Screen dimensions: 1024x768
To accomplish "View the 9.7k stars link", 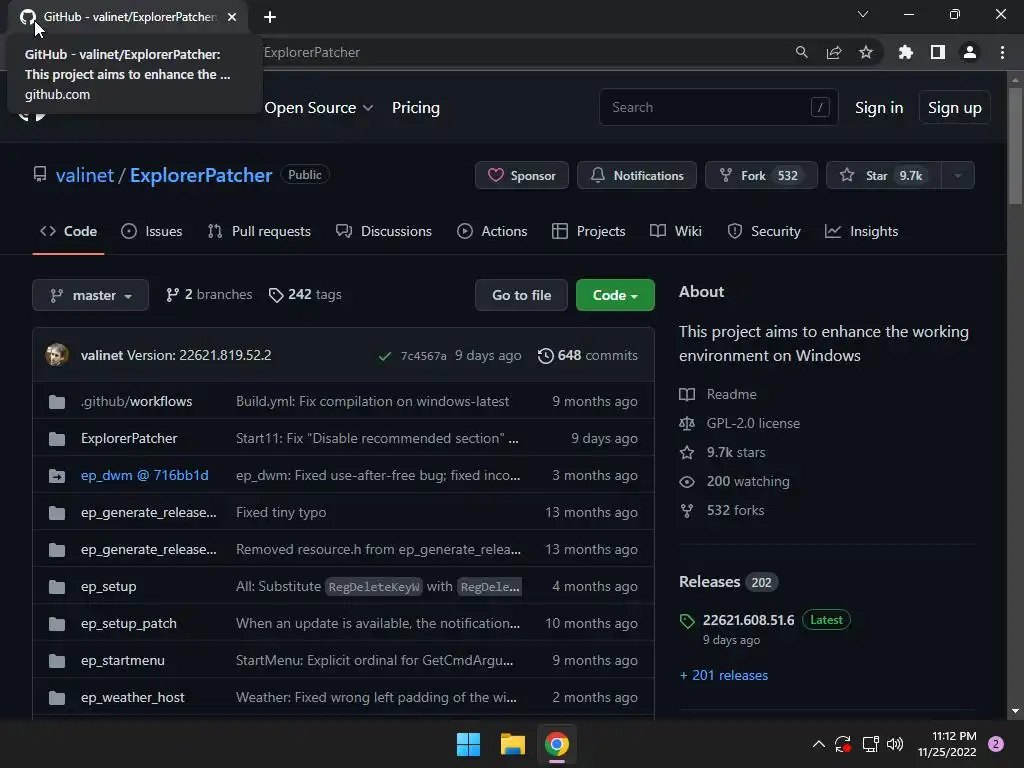I will [x=722, y=453].
